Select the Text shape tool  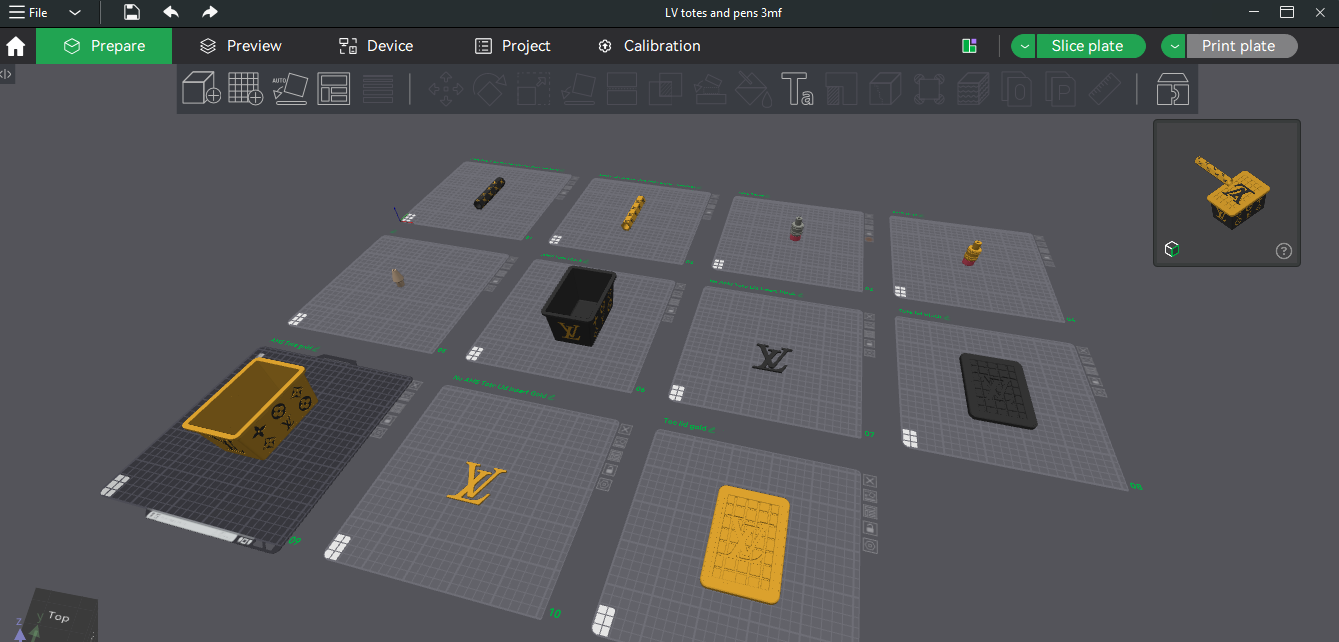click(x=797, y=89)
